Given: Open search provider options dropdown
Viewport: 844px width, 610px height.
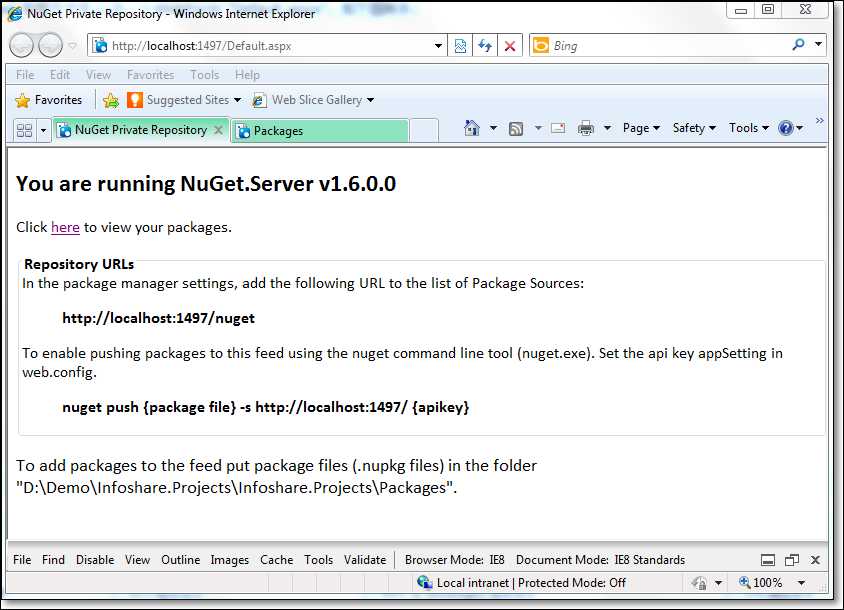Looking at the screenshot, I should pos(818,45).
